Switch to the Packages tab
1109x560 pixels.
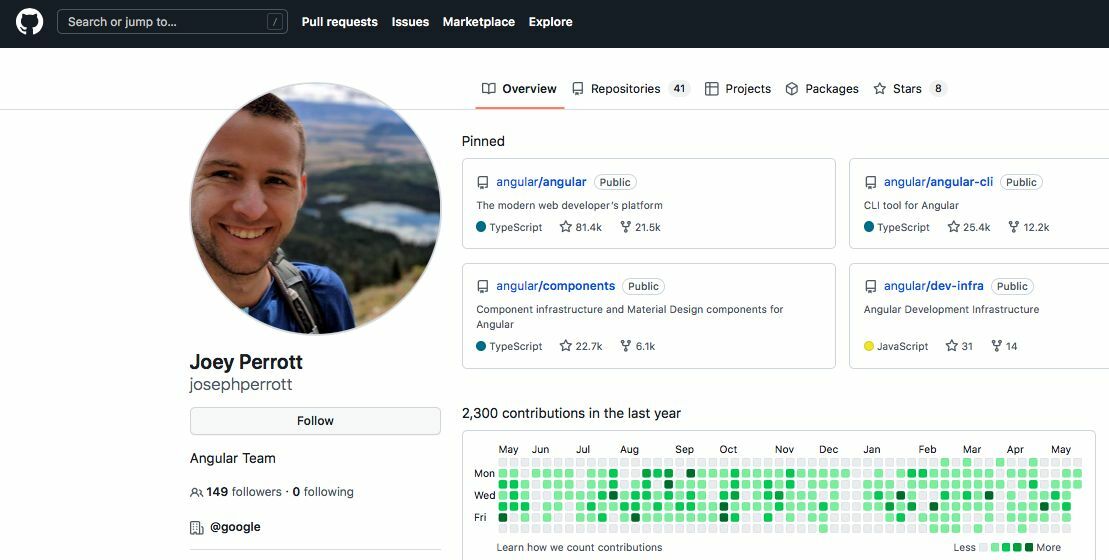point(822,88)
